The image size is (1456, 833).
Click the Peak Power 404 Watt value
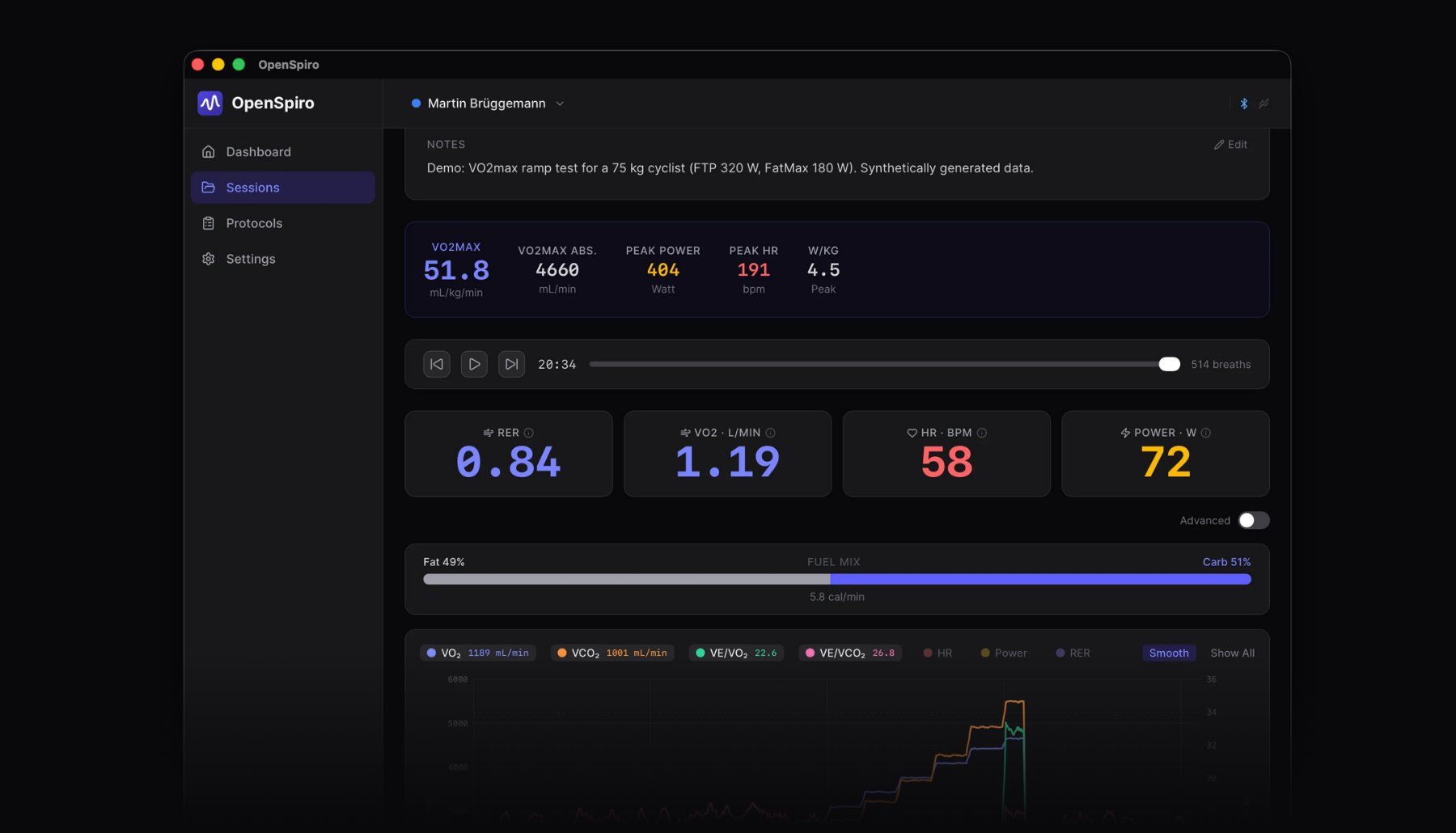tap(663, 270)
